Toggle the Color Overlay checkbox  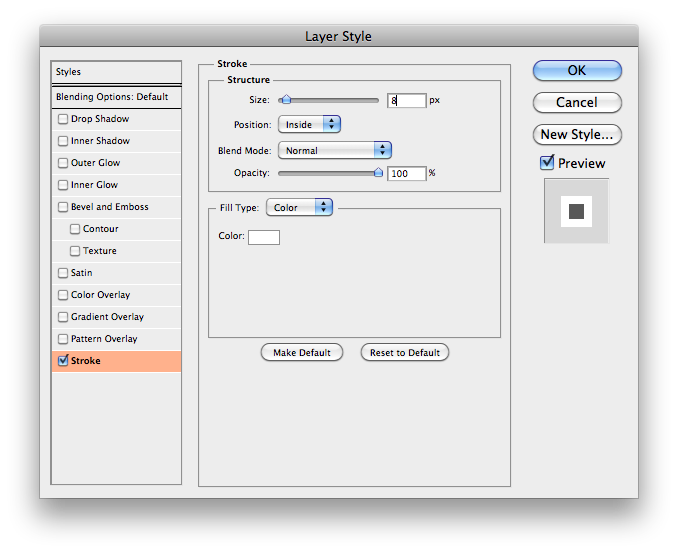[x=63, y=295]
